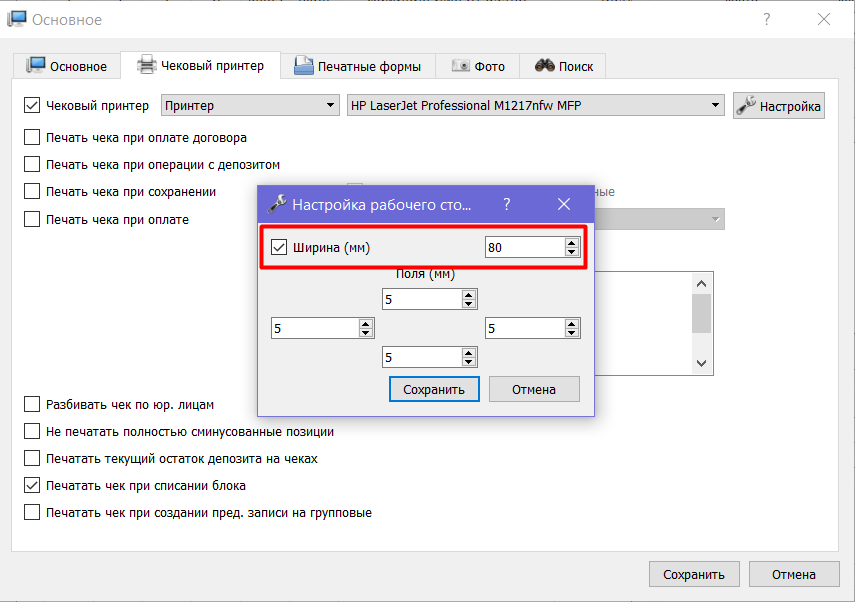The image size is (855, 602).
Task: Open the HP LaserJet printer dropdown
Action: (x=535, y=105)
